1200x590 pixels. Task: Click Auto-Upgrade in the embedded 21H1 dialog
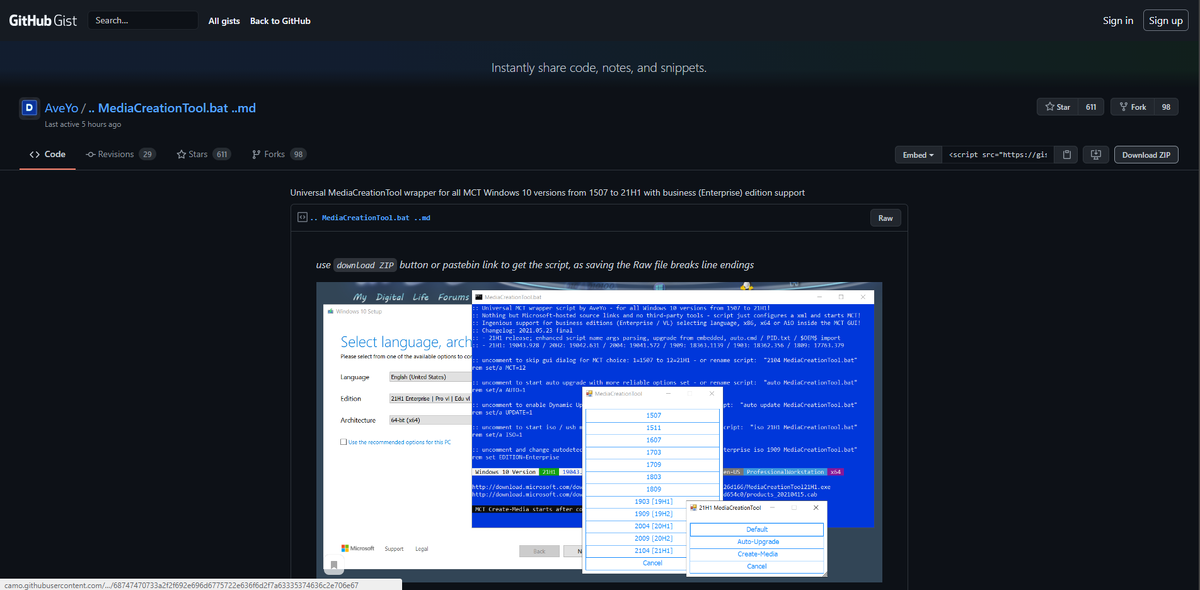click(x=757, y=542)
